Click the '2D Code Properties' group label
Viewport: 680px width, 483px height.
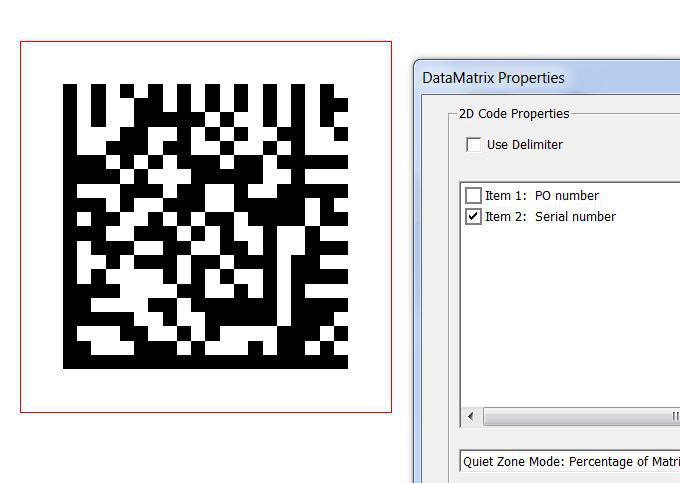(514, 114)
